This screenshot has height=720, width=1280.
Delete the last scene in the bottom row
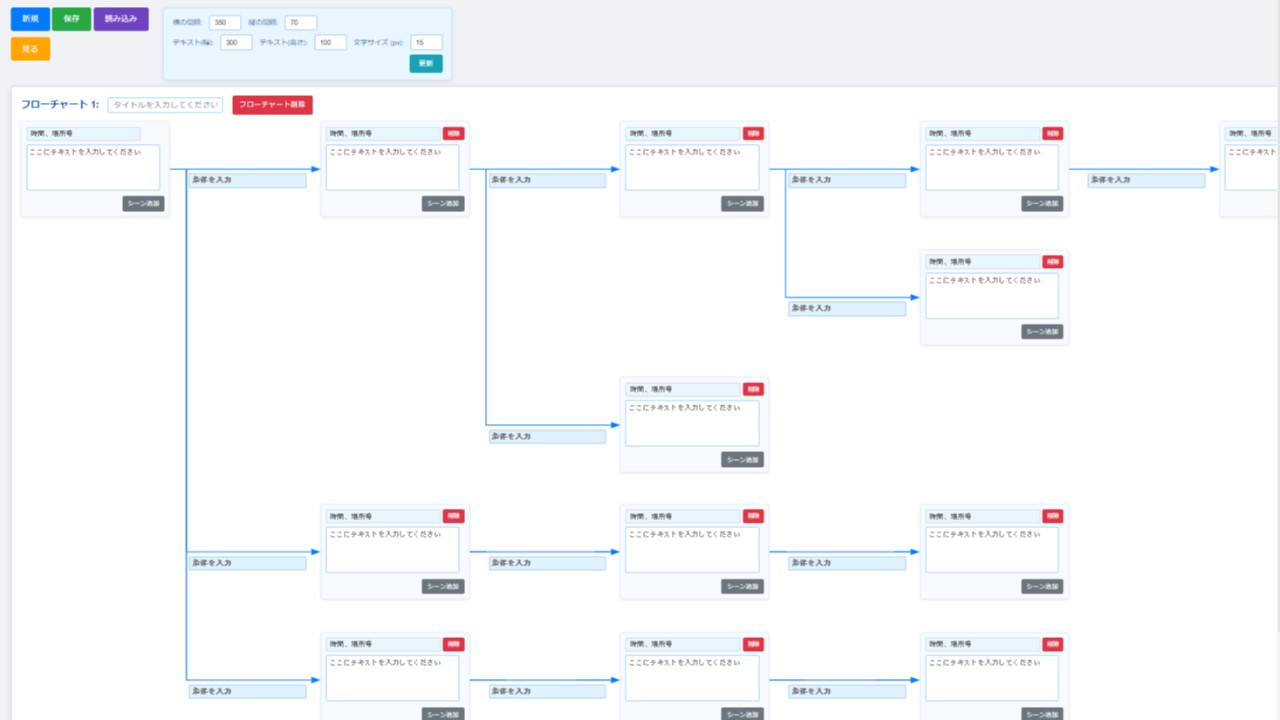(x=1053, y=645)
